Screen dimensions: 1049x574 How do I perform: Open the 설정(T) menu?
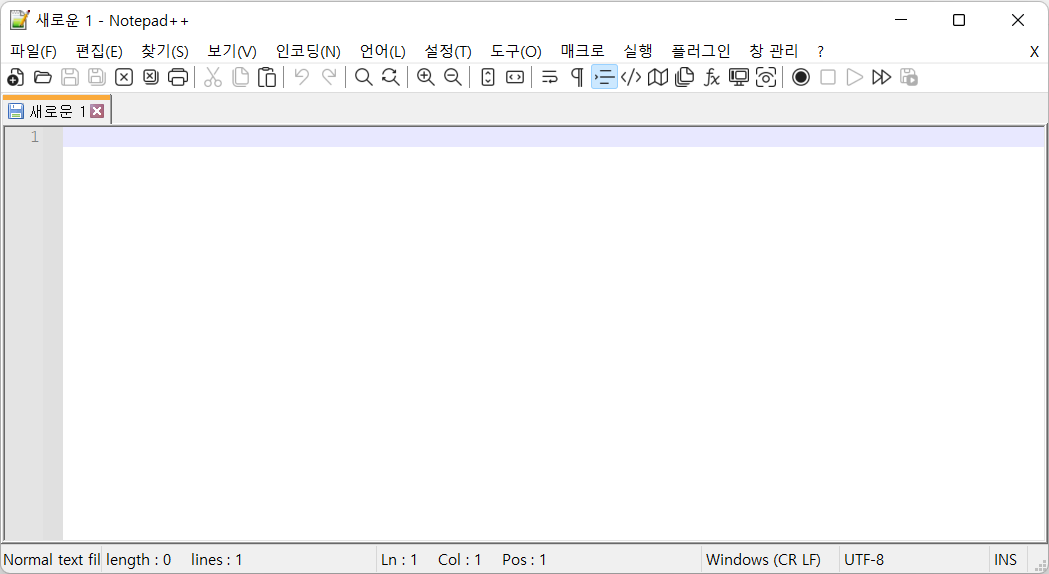(448, 52)
